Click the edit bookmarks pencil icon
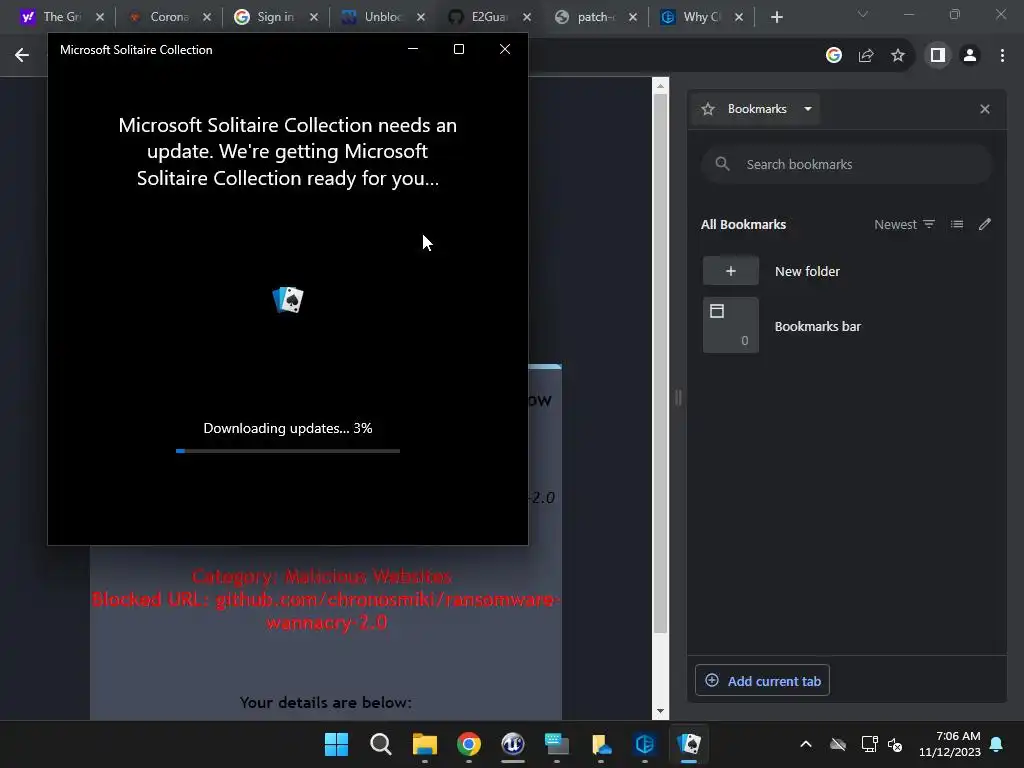The image size is (1024, 768). (985, 224)
